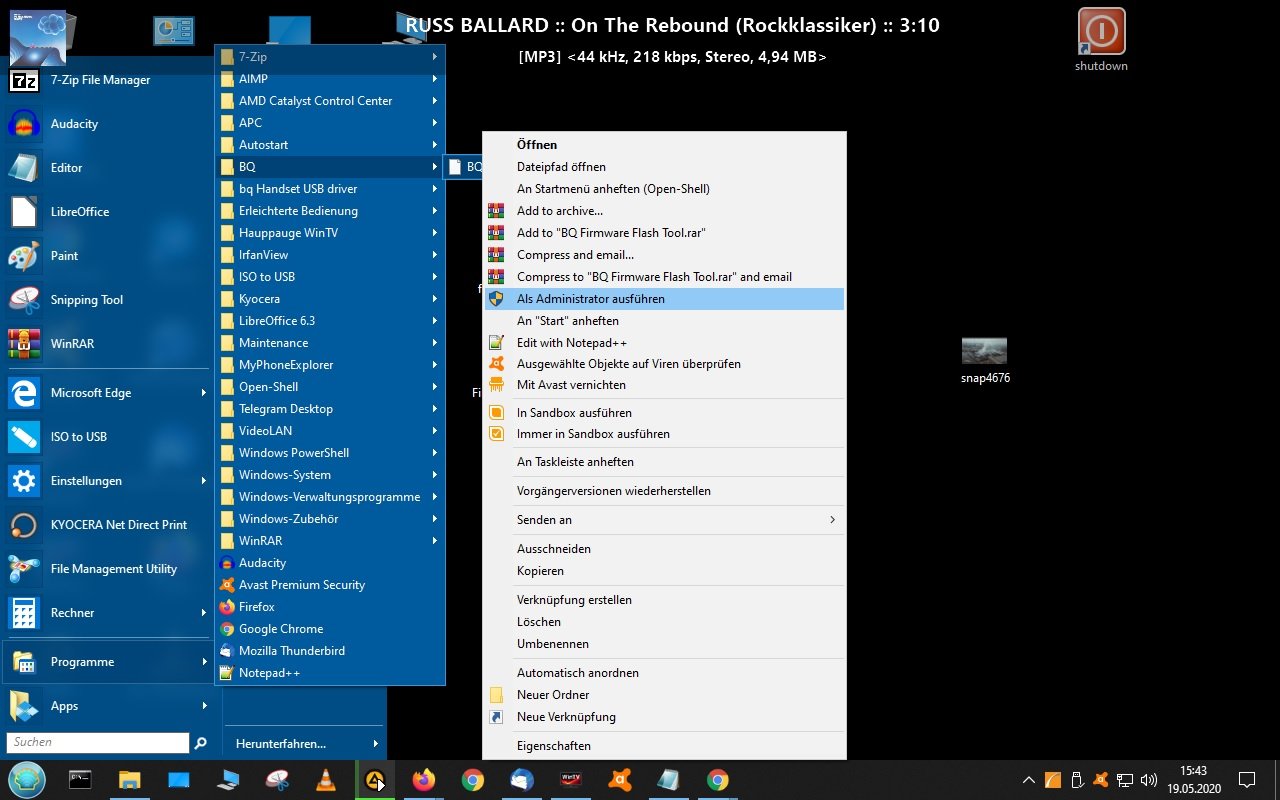Choose Umbenennen in context menu

[664, 644]
